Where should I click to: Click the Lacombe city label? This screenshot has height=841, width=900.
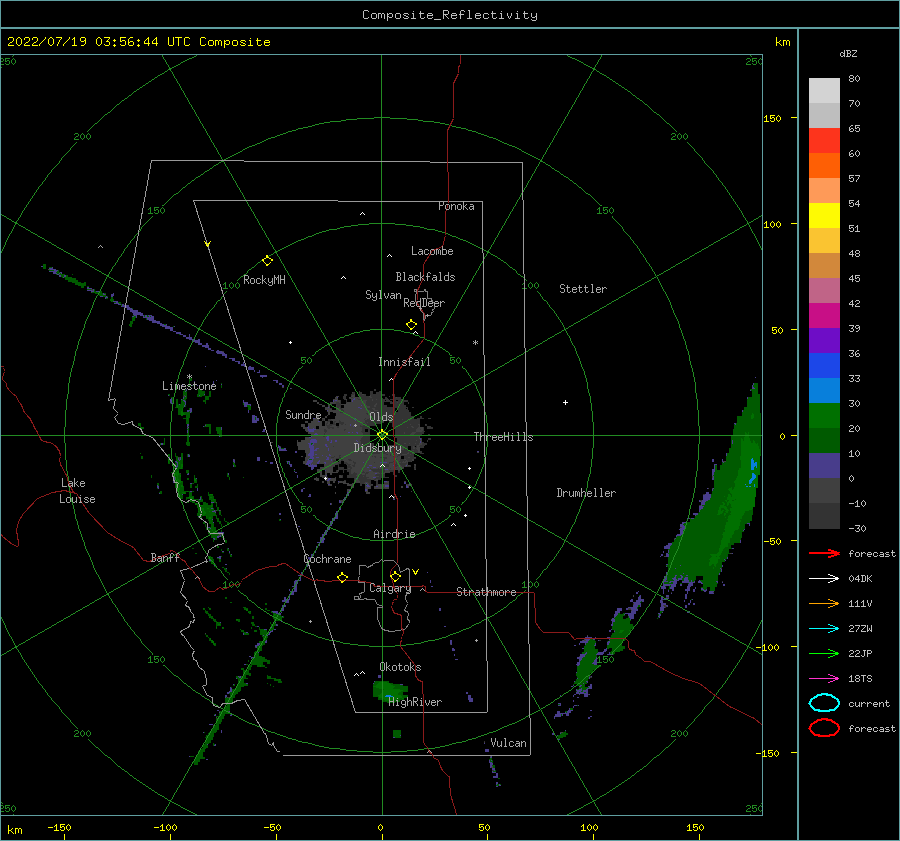[x=432, y=251]
